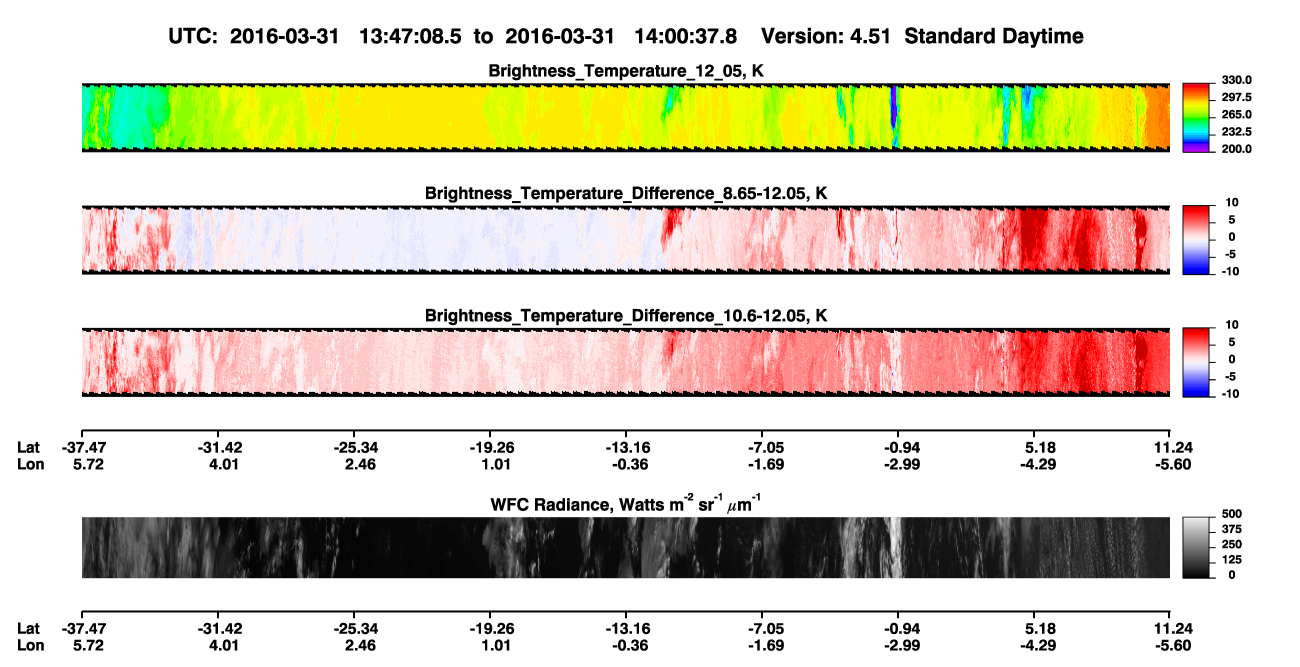Click latitude -37.47 under the 10.6-12.05 panel
1300x667 pixels.
pyautogui.click(x=84, y=447)
